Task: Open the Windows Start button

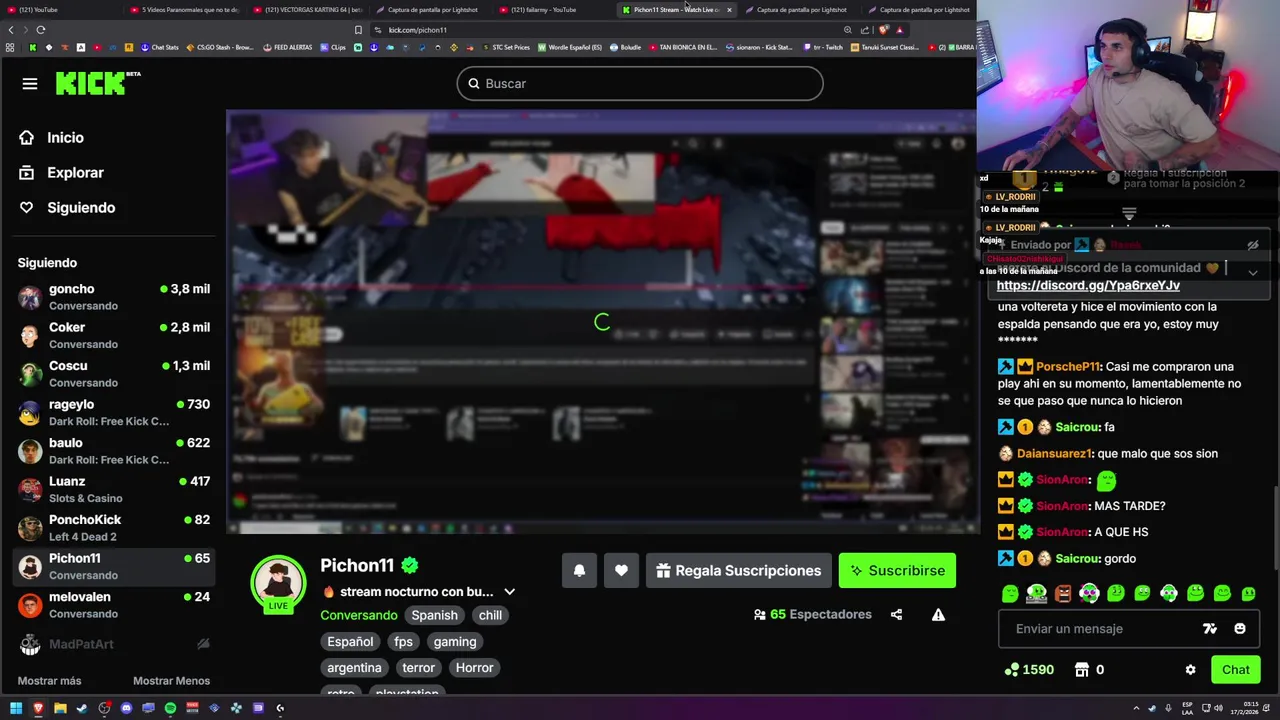Action: [x=17, y=708]
